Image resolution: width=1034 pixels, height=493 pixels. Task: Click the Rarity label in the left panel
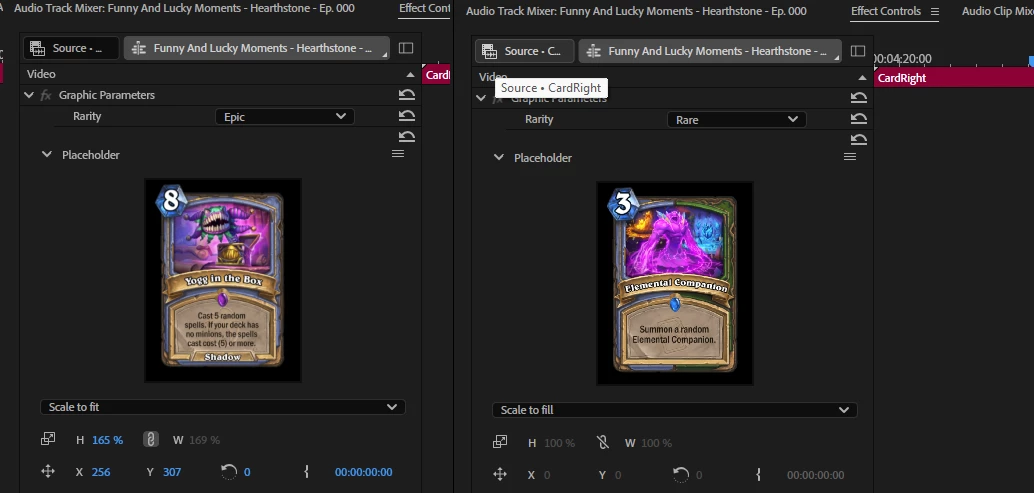pyautogui.click(x=87, y=116)
